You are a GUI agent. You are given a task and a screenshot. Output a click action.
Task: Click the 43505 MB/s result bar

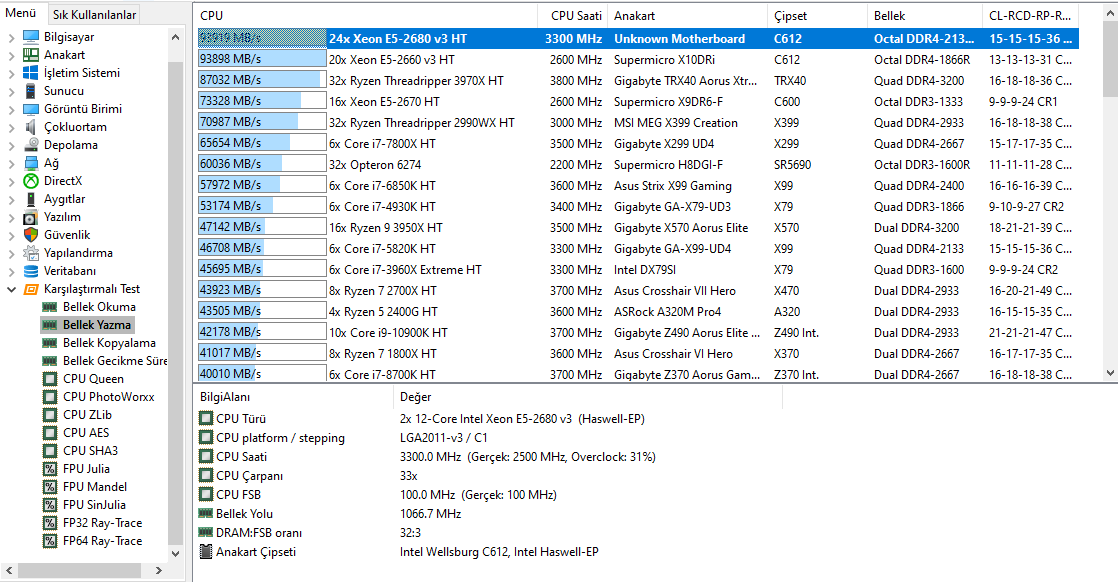[262, 311]
